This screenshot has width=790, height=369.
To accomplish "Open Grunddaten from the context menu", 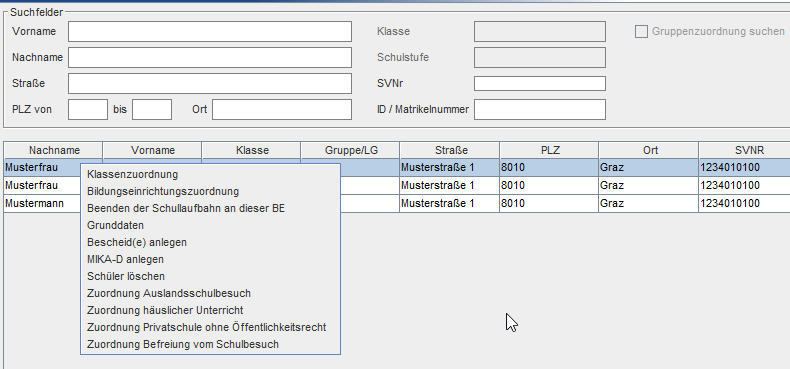I will pyautogui.click(x=210, y=225).
